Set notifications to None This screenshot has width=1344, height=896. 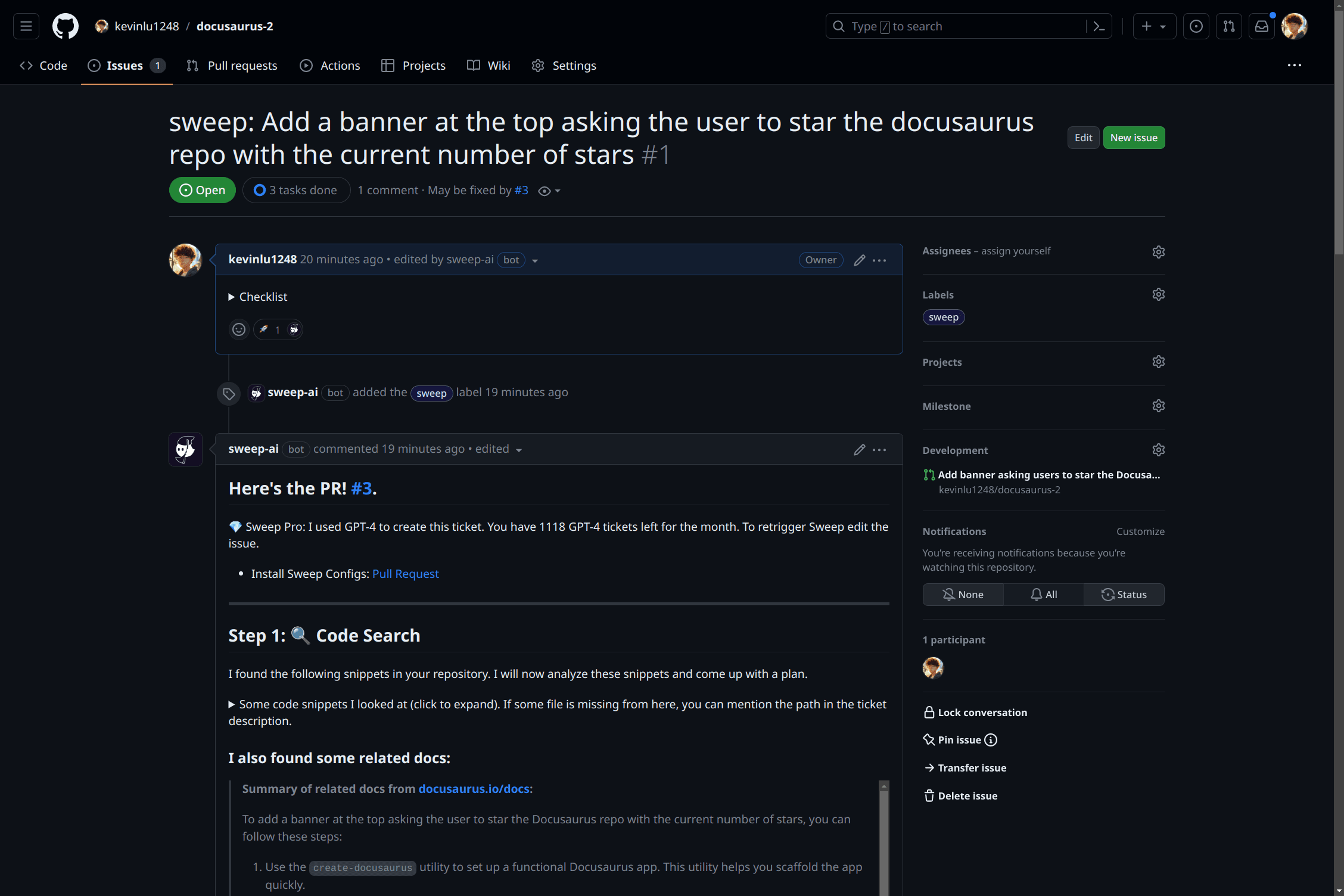(963, 595)
